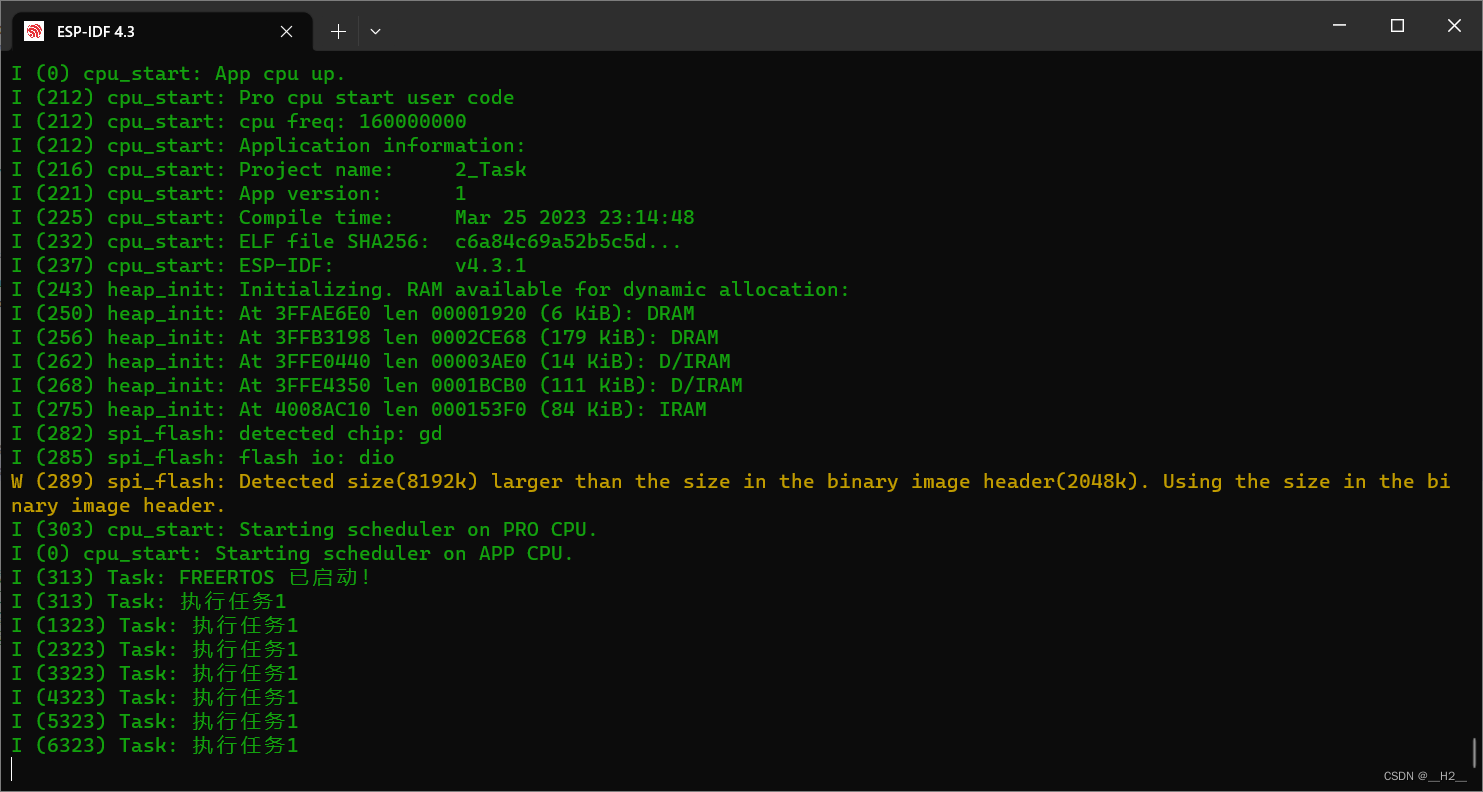The height and width of the screenshot is (792, 1483).
Task: Click the ESP-IDF version v4.3.1
Action: 490,266
